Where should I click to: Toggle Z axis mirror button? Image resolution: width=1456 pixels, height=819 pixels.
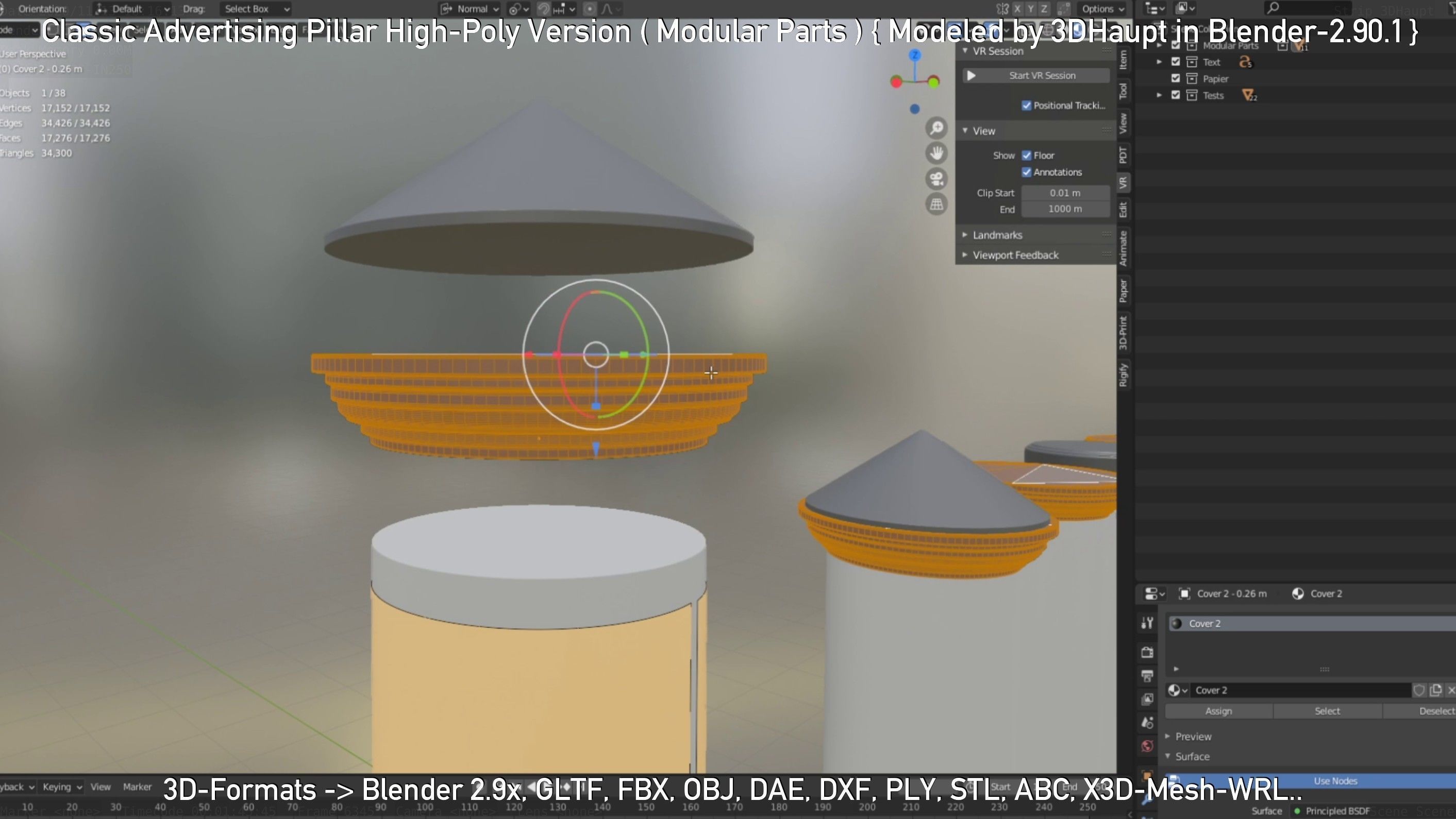(1044, 9)
